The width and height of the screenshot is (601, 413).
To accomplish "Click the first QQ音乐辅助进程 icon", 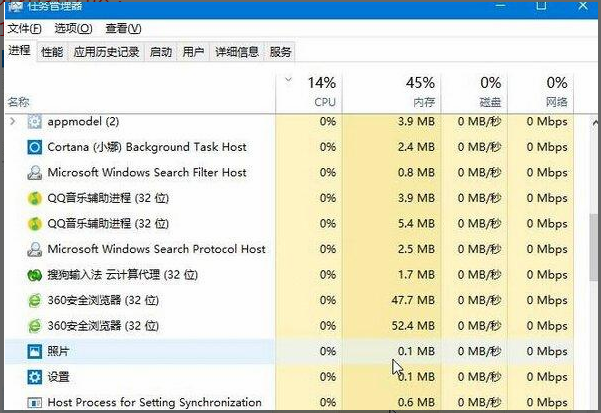I will click(35, 198).
